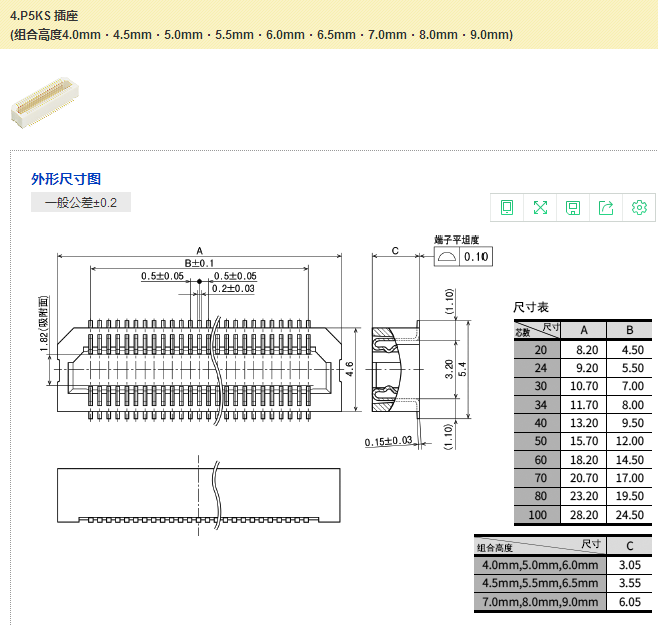Click column B header in dimension table
Screen dimensions: 658x625
630,331
